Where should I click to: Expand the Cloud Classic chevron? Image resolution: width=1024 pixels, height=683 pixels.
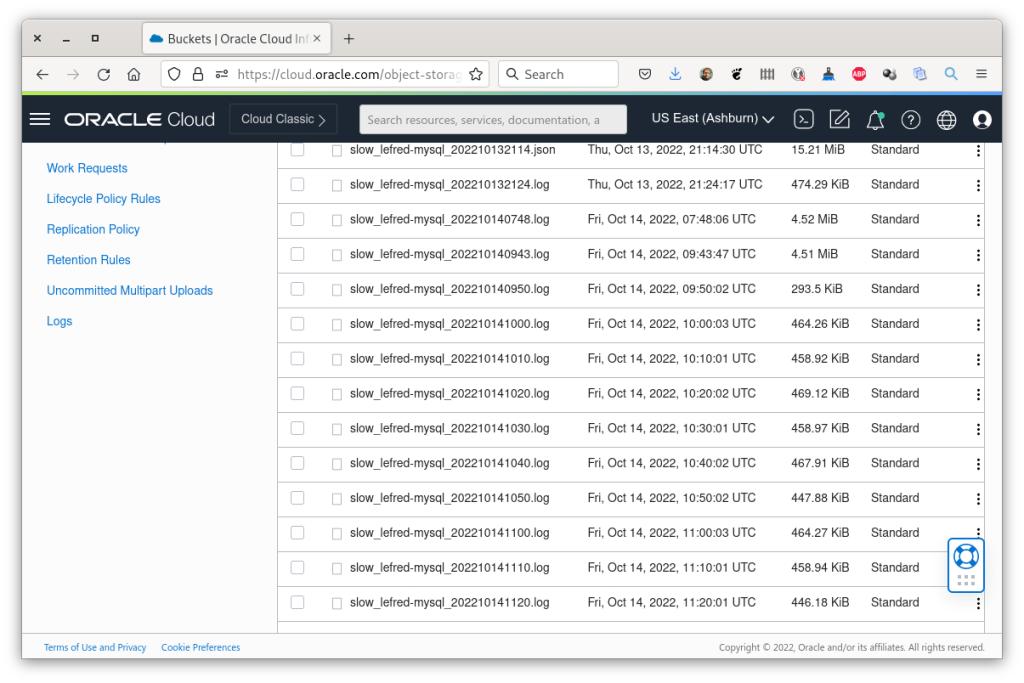click(x=323, y=118)
